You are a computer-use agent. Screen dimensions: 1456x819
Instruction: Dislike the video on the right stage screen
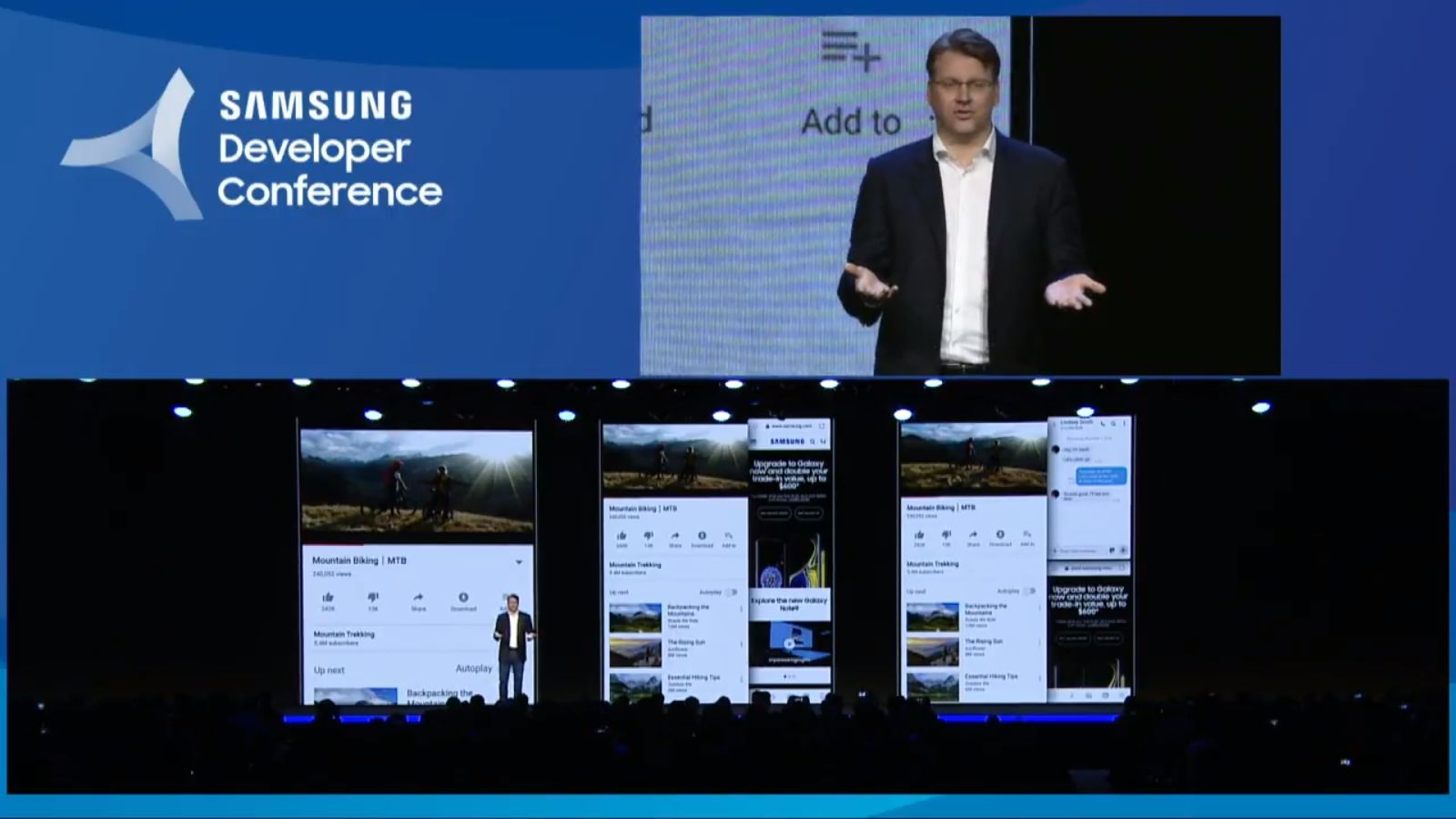946,535
